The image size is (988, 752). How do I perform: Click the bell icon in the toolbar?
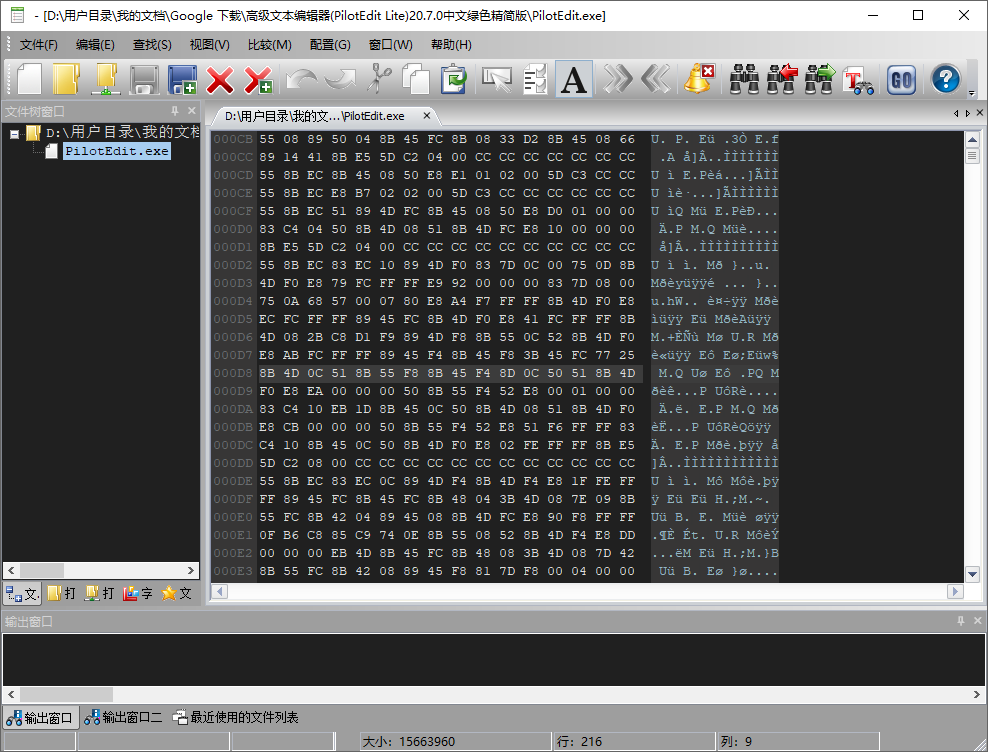[x=698, y=79]
